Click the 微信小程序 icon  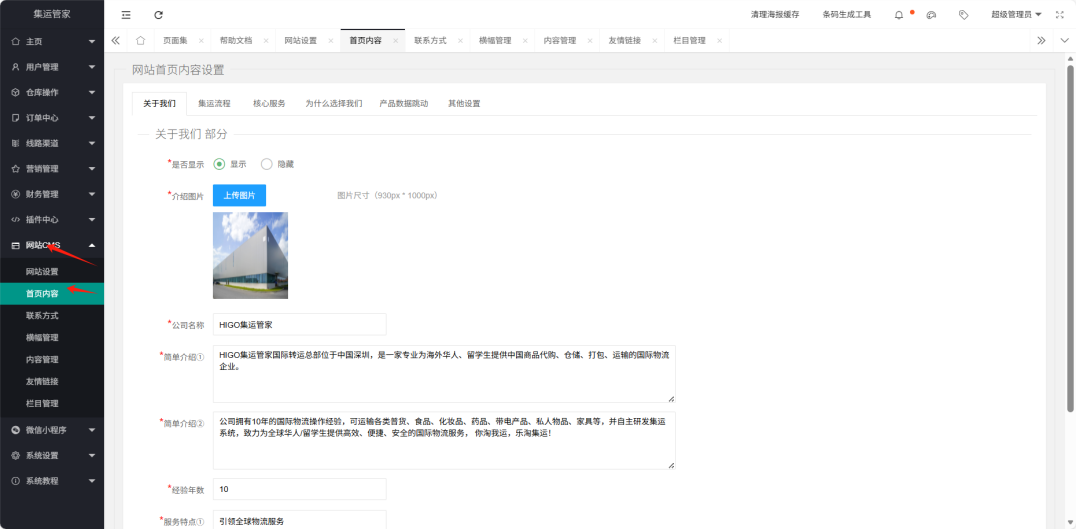point(16,430)
